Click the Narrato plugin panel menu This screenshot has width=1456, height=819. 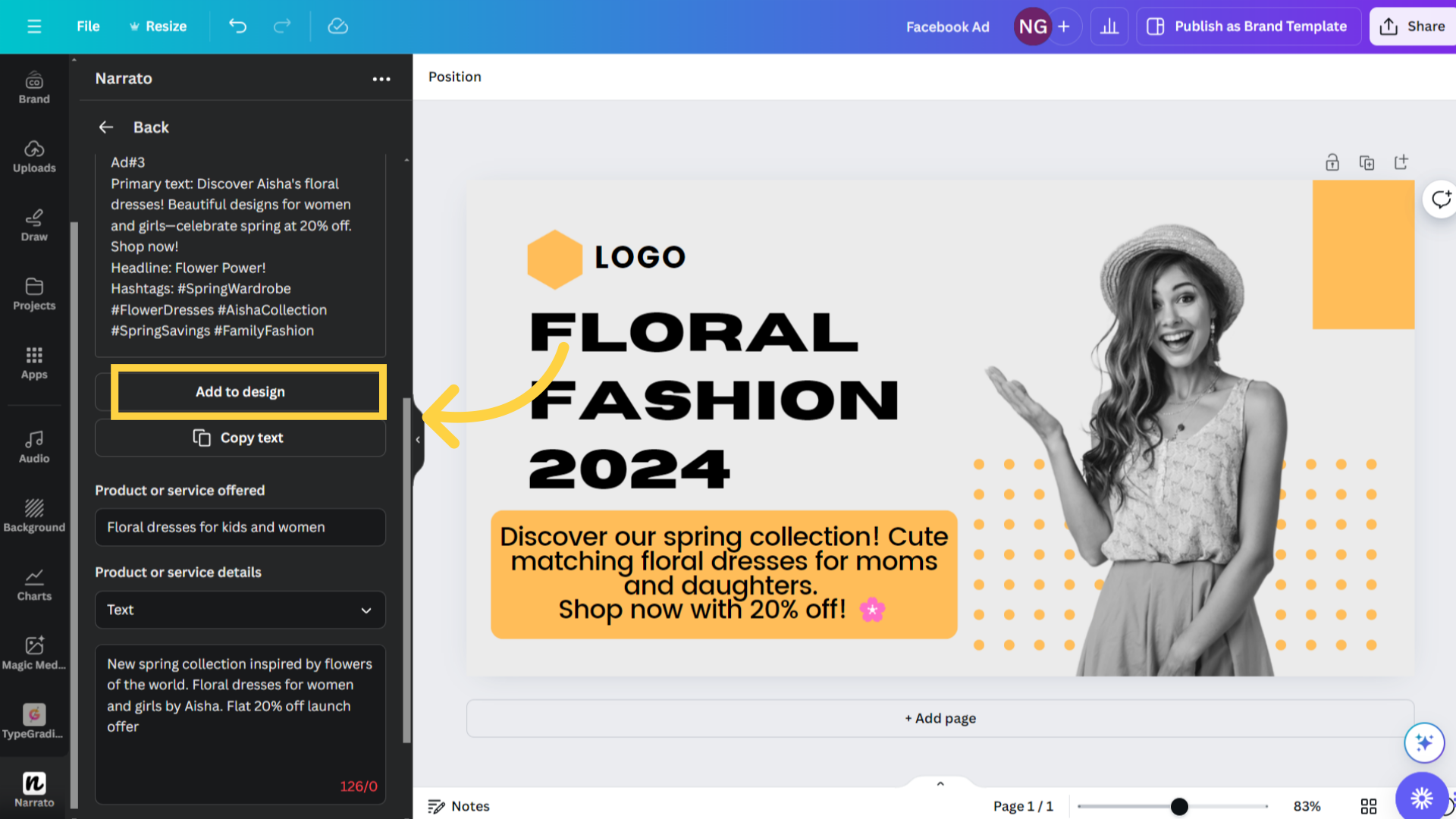pyautogui.click(x=380, y=78)
